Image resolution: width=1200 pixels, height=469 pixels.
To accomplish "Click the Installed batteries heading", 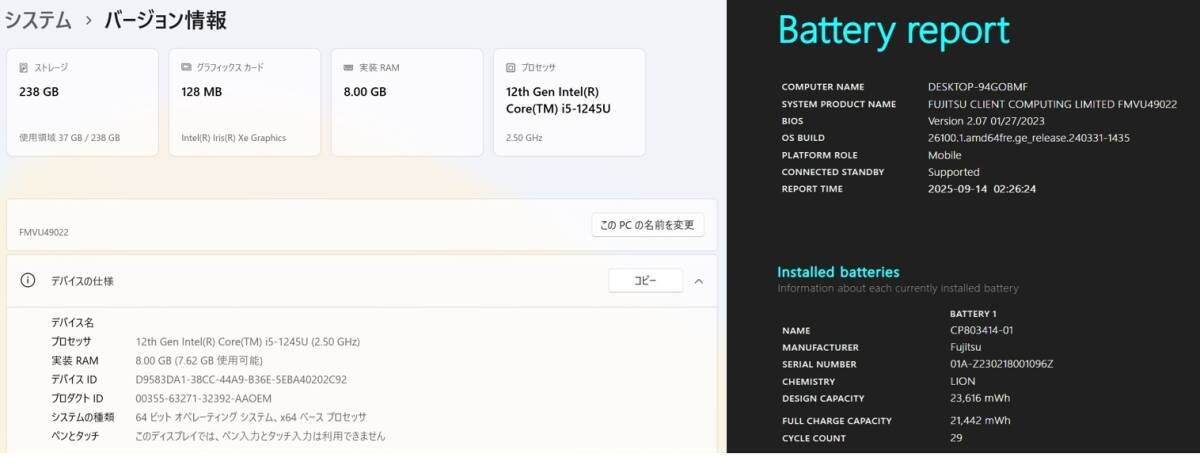I will pos(839,272).
